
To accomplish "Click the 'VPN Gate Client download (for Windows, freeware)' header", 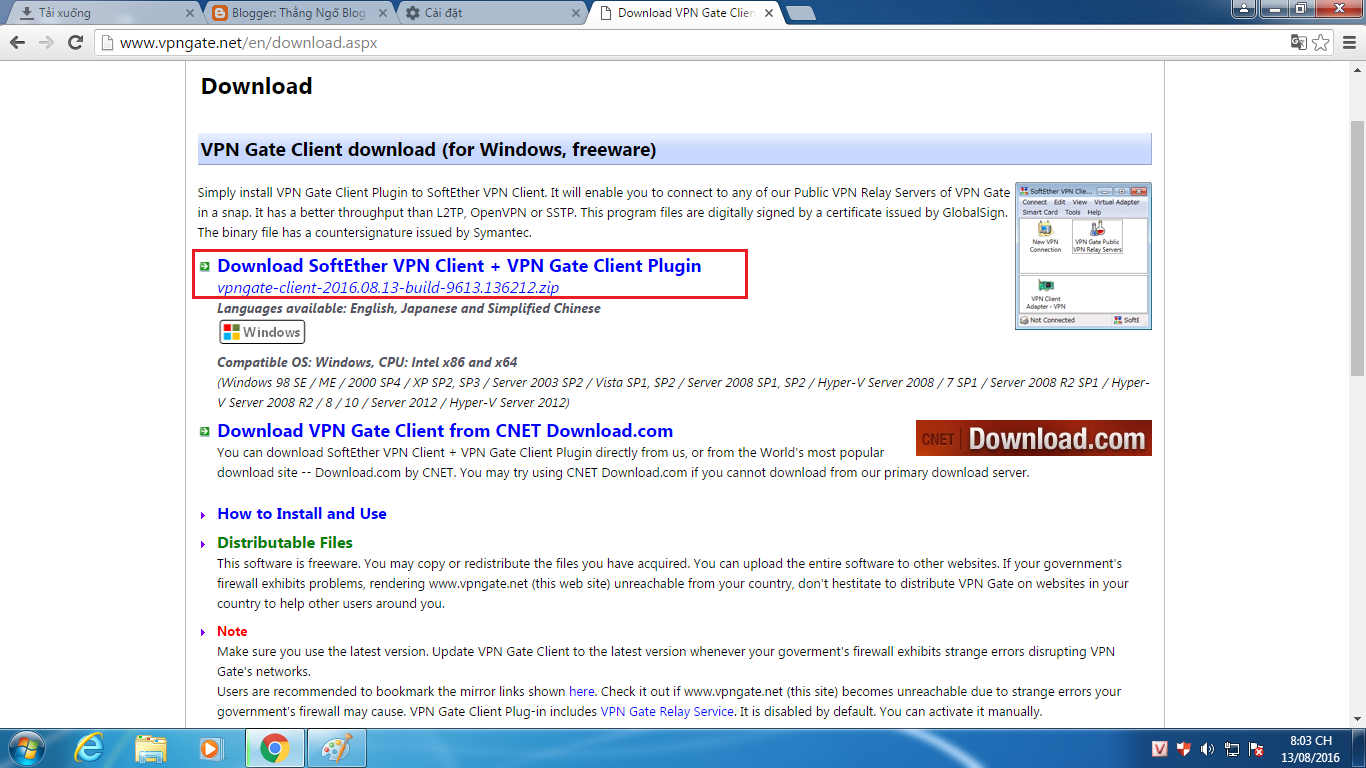I will coord(675,150).
